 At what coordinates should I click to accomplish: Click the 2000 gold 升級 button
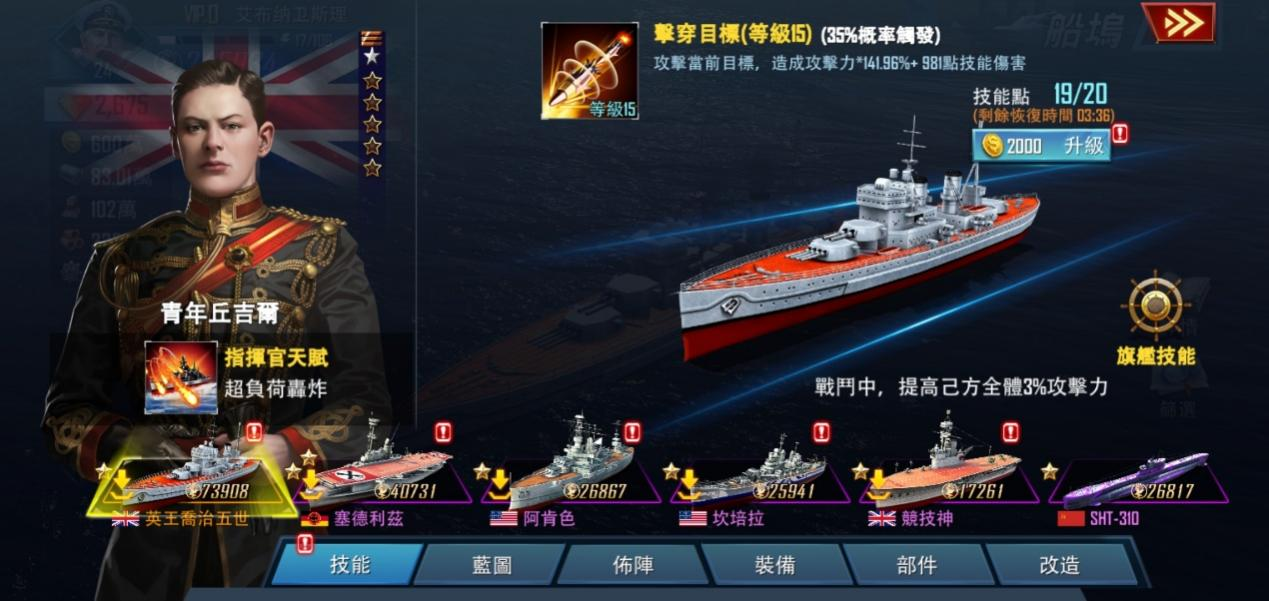tap(1042, 146)
